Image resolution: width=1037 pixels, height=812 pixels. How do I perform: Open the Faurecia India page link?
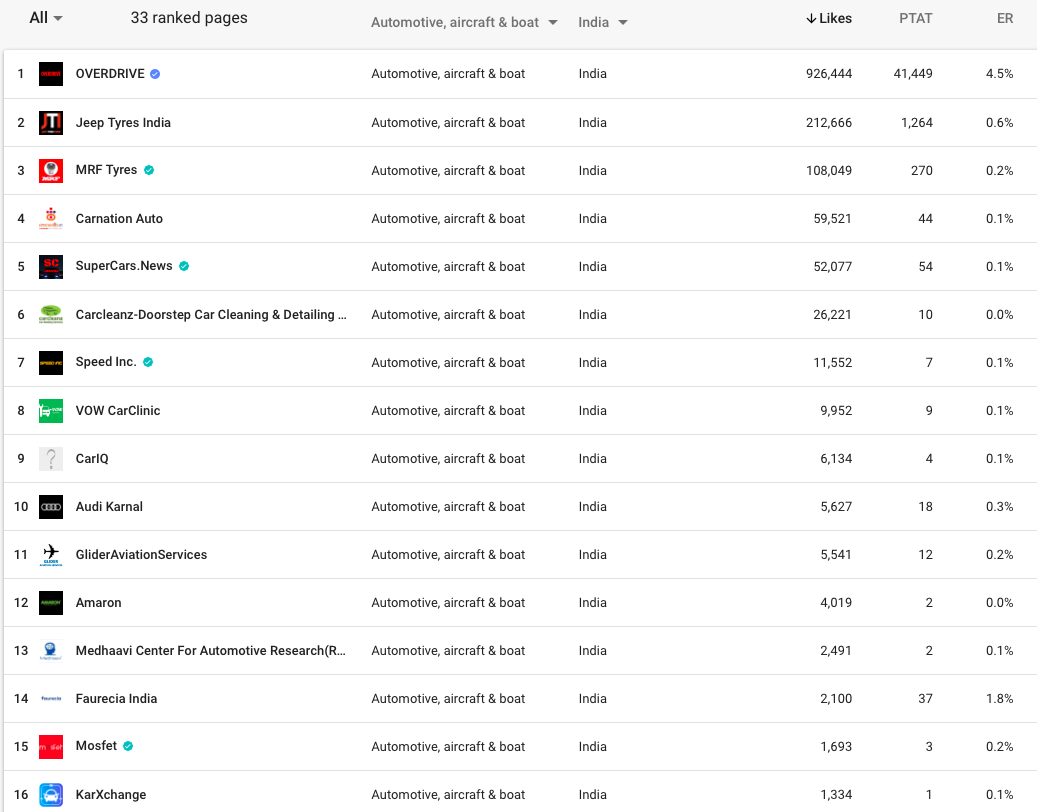coord(116,698)
